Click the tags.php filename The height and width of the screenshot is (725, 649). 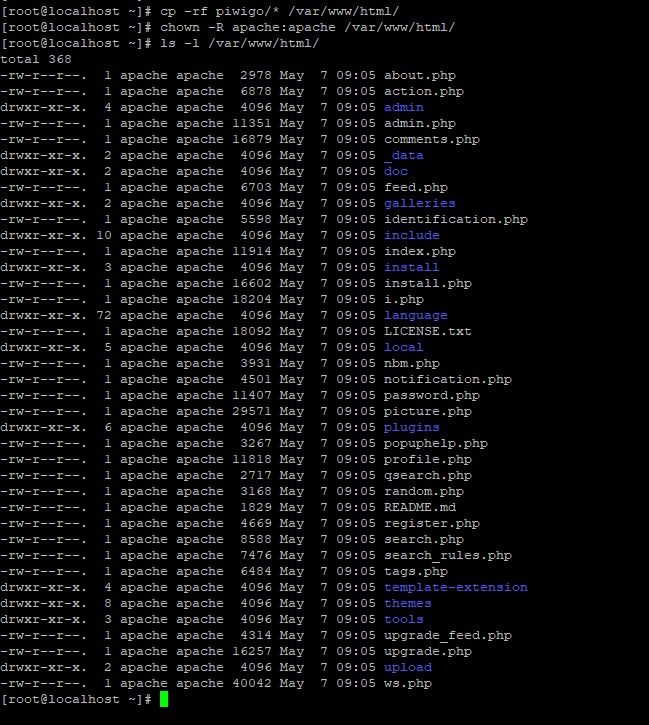(x=416, y=571)
